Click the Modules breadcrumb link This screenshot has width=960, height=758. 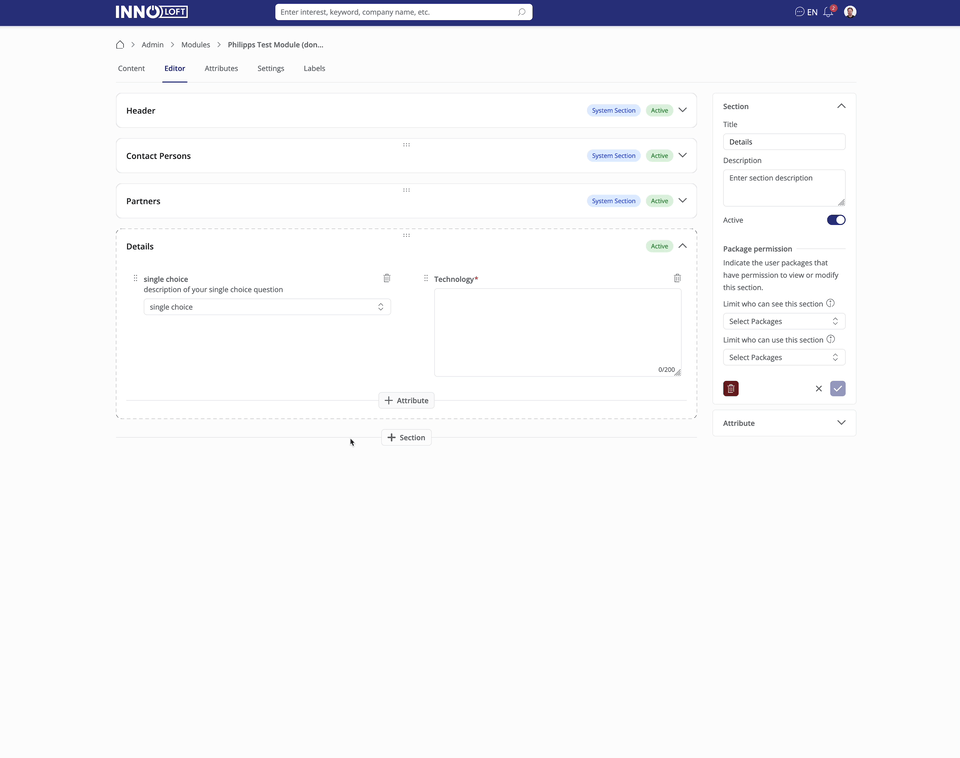click(195, 45)
